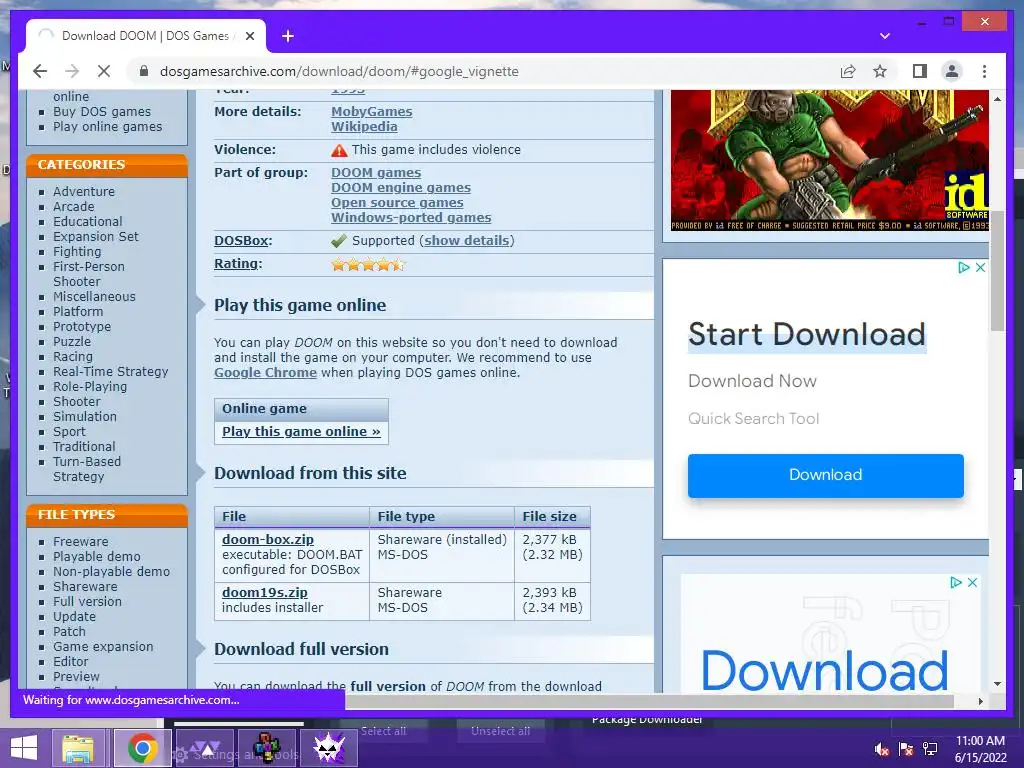The image size is (1024, 768).
Task: Open Chrome three-dot menu
Action: tap(984, 71)
